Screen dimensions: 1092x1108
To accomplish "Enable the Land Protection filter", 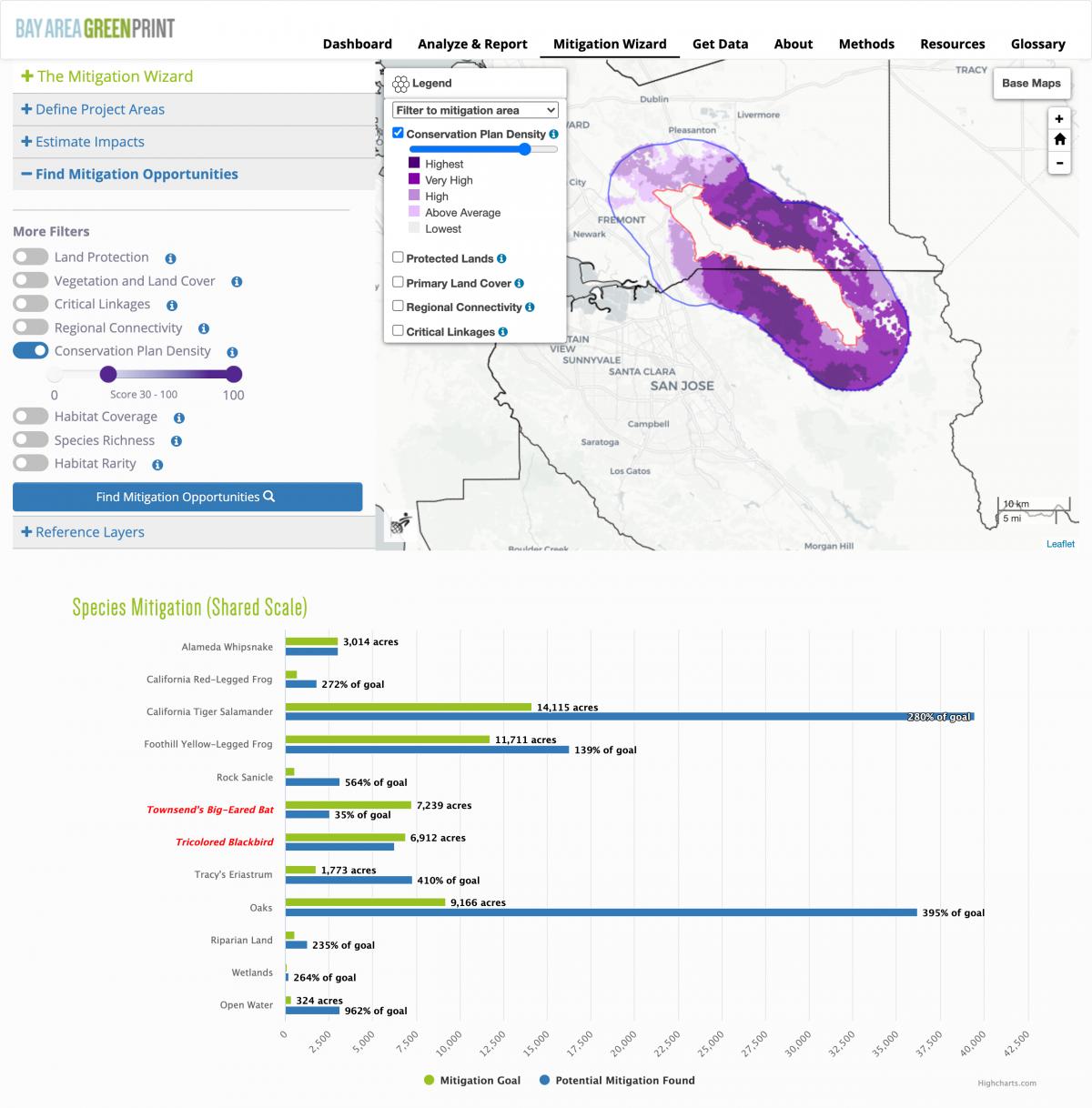I will click(31, 257).
